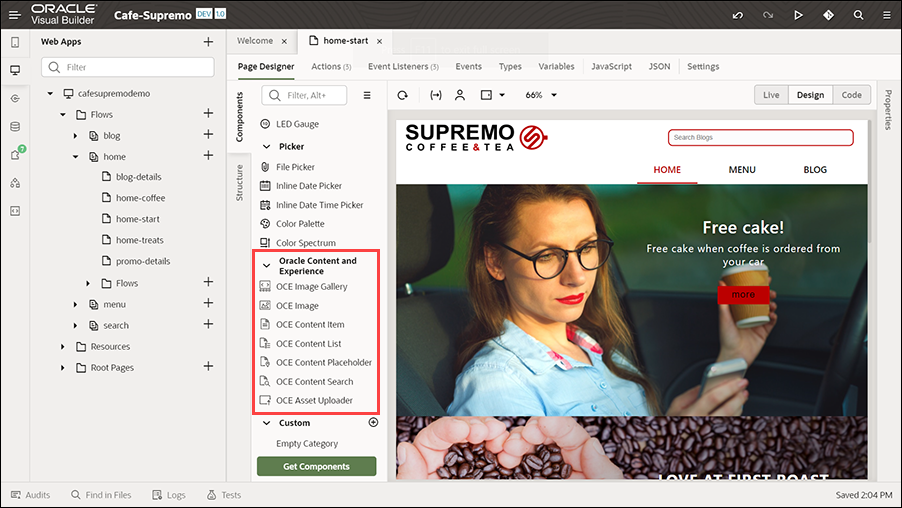Click the header Search magnifier icon

click(858, 15)
